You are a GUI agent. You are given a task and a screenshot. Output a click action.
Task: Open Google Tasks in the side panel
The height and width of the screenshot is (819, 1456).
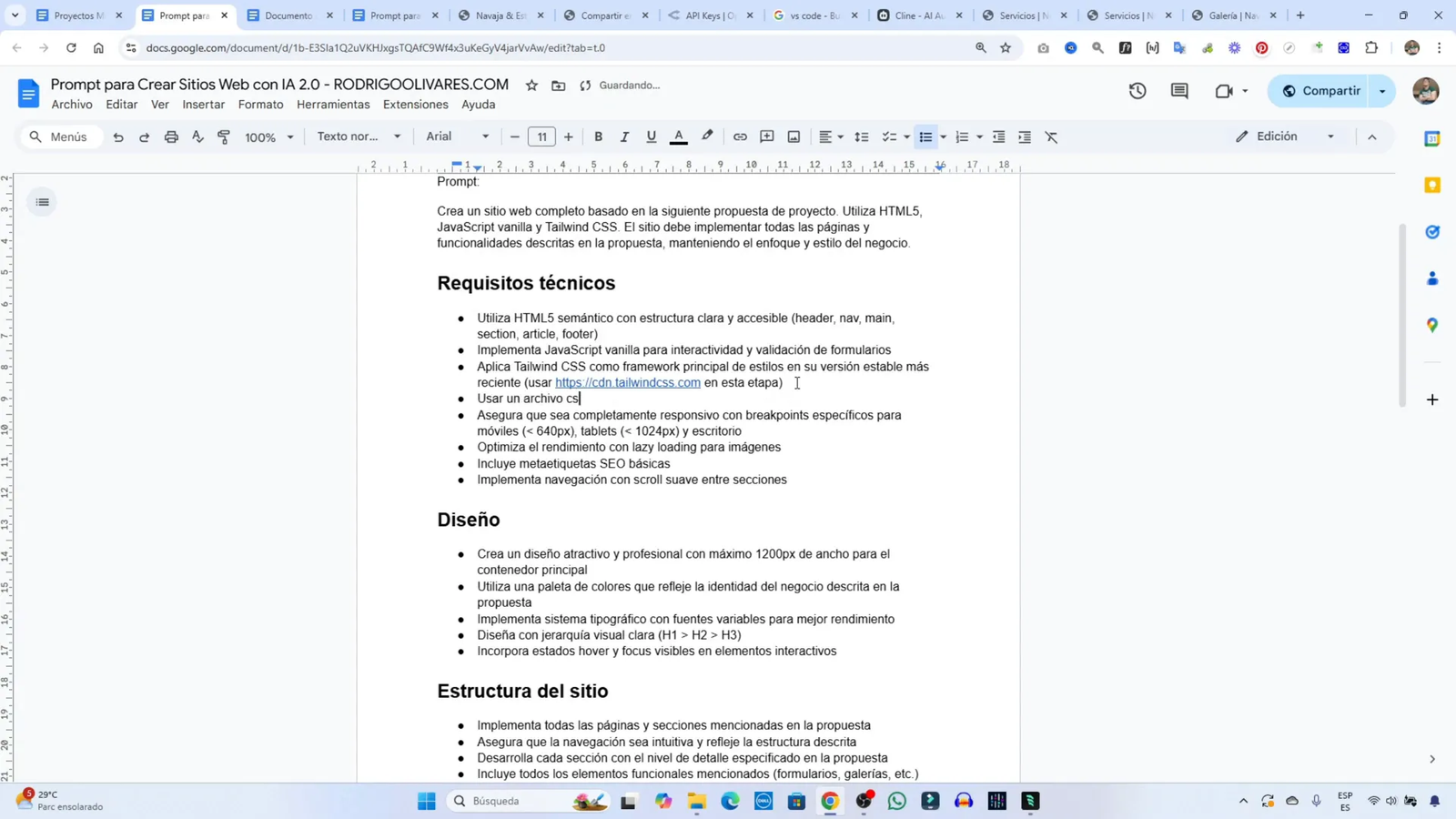point(1432,230)
